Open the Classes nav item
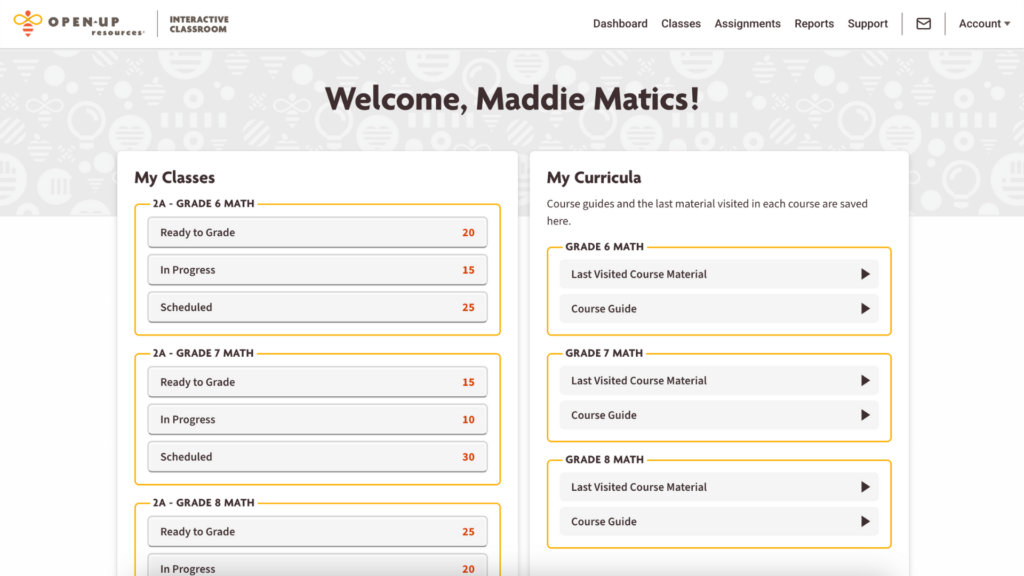 pos(680,24)
